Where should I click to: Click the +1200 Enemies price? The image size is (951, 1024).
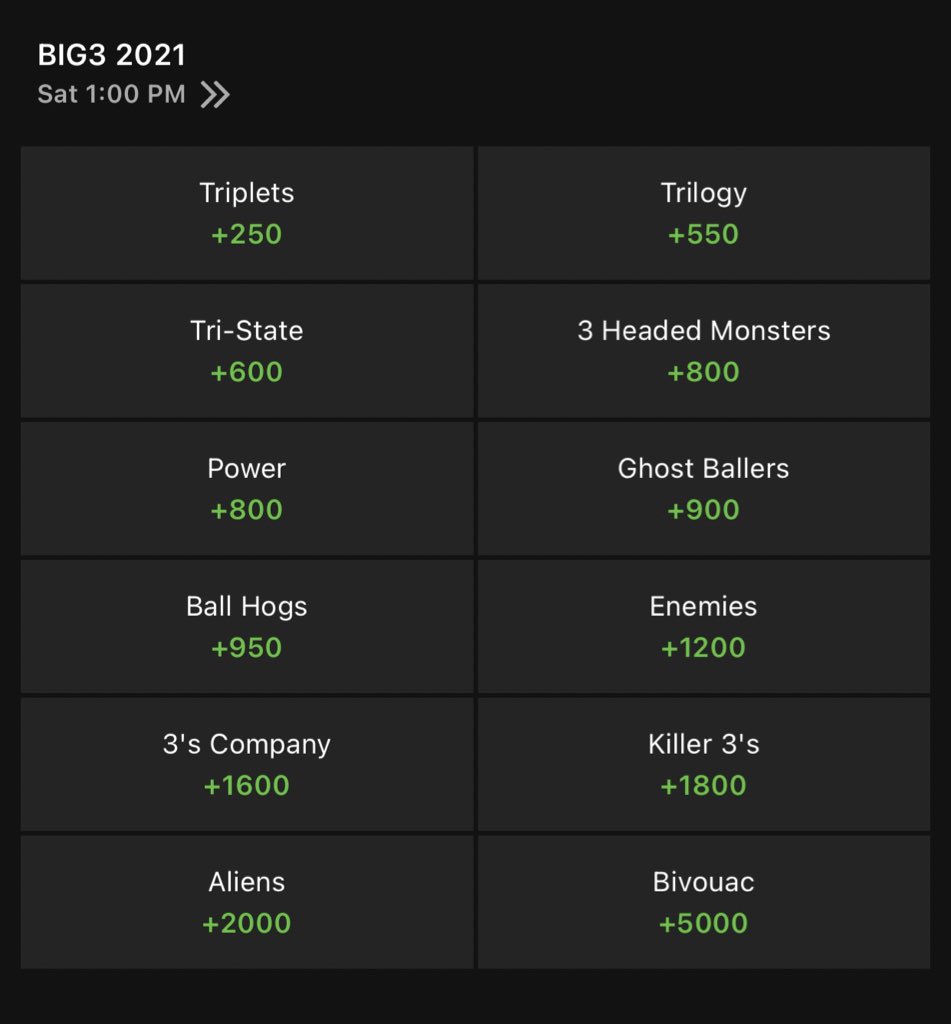(703, 648)
